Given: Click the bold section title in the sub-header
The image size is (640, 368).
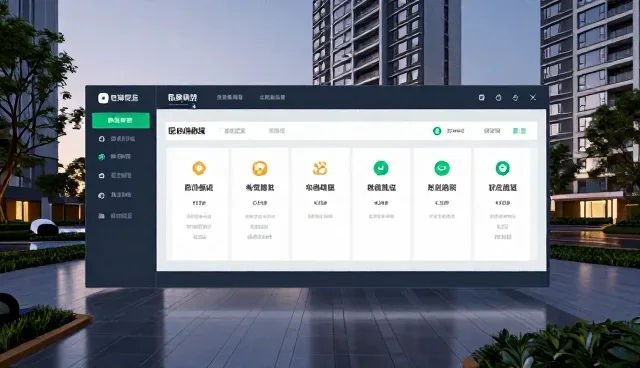Looking at the screenshot, I should coord(187,131).
